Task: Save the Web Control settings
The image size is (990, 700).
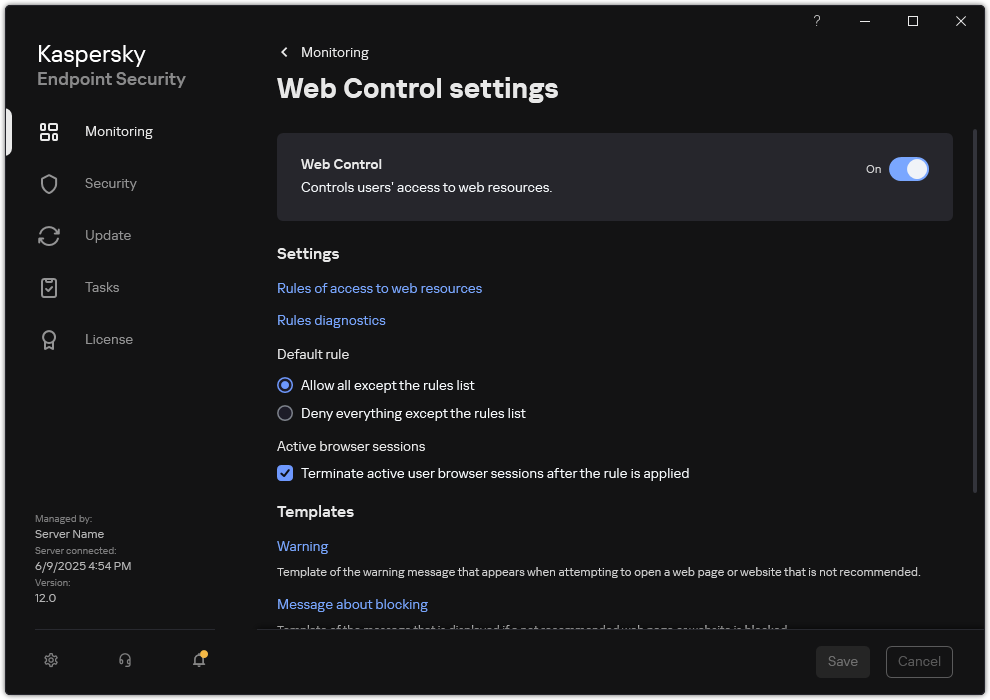Action: click(x=842, y=661)
